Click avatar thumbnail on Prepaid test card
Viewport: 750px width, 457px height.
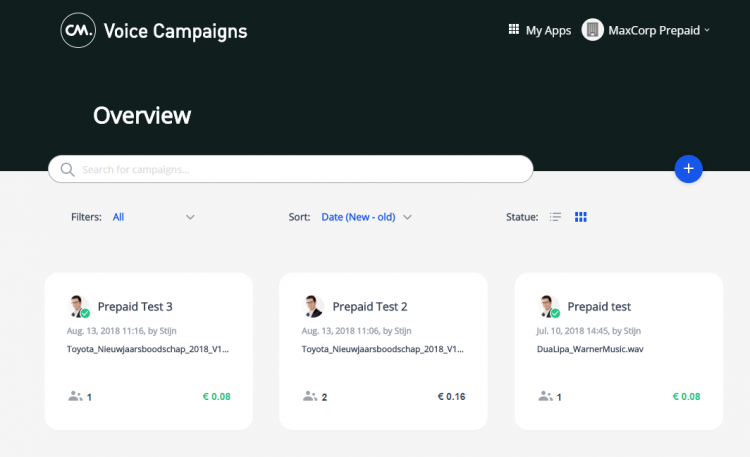click(x=548, y=306)
